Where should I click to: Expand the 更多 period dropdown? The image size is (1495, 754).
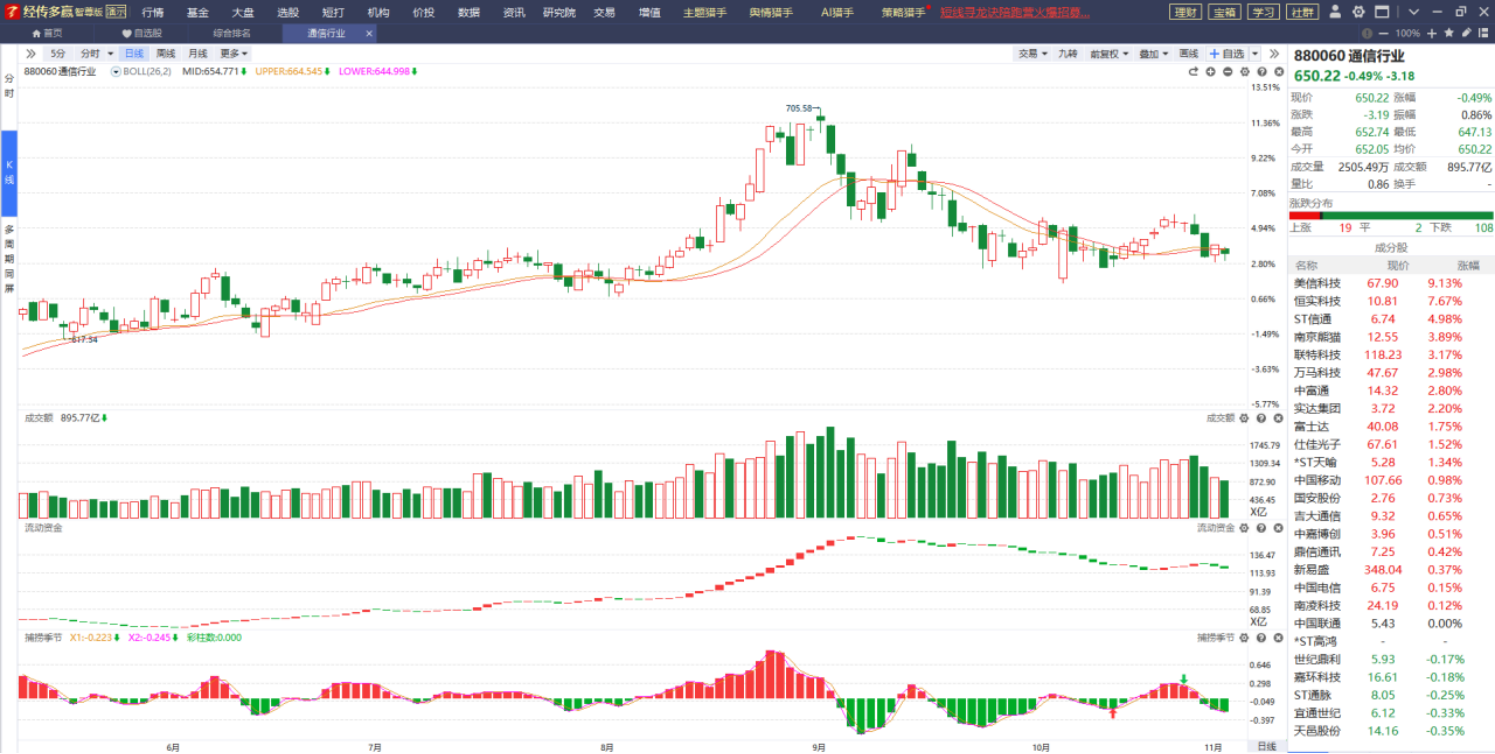coord(234,53)
